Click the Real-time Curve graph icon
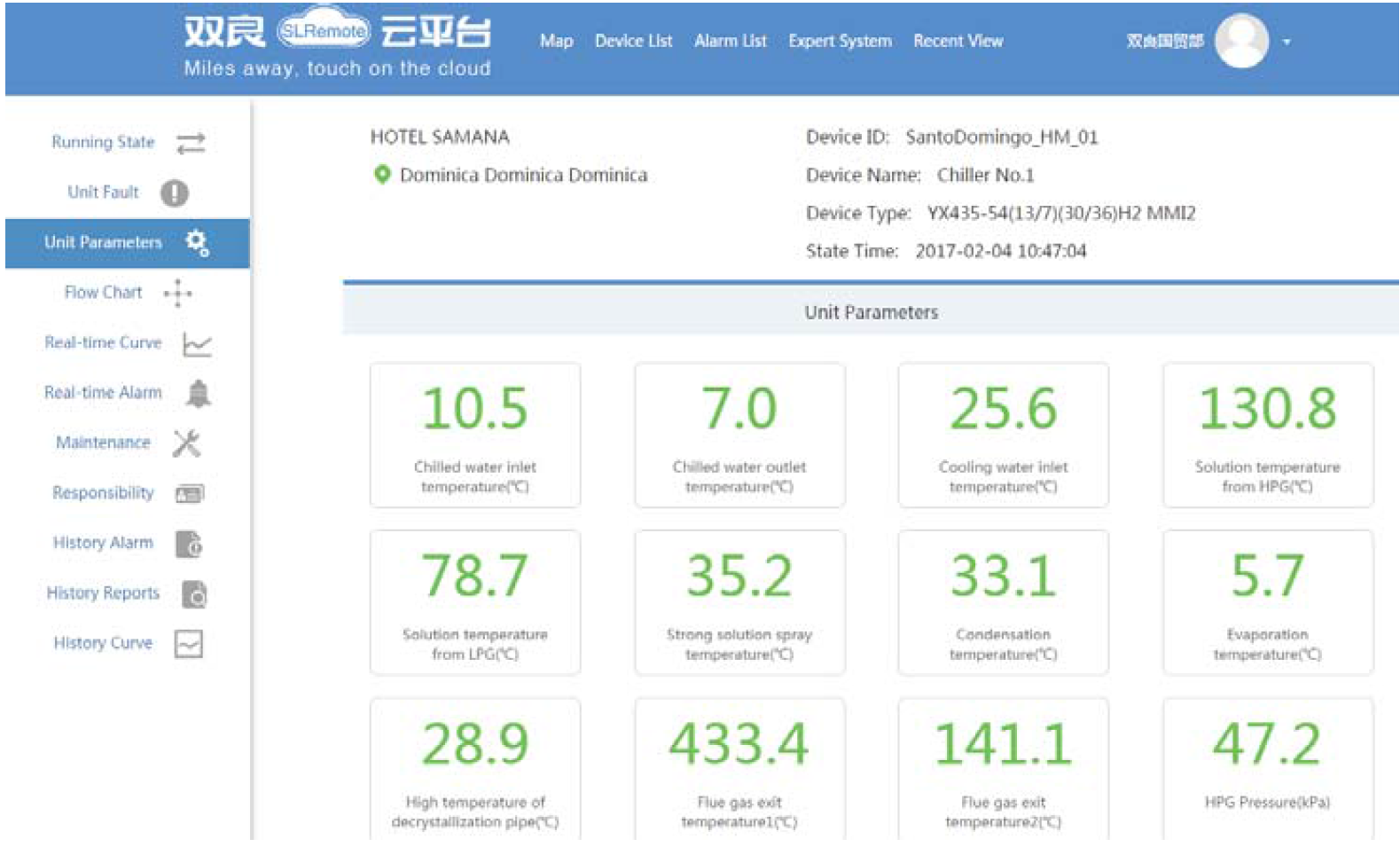Viewport: 1400px width, 847px height. tap(197, 343)
